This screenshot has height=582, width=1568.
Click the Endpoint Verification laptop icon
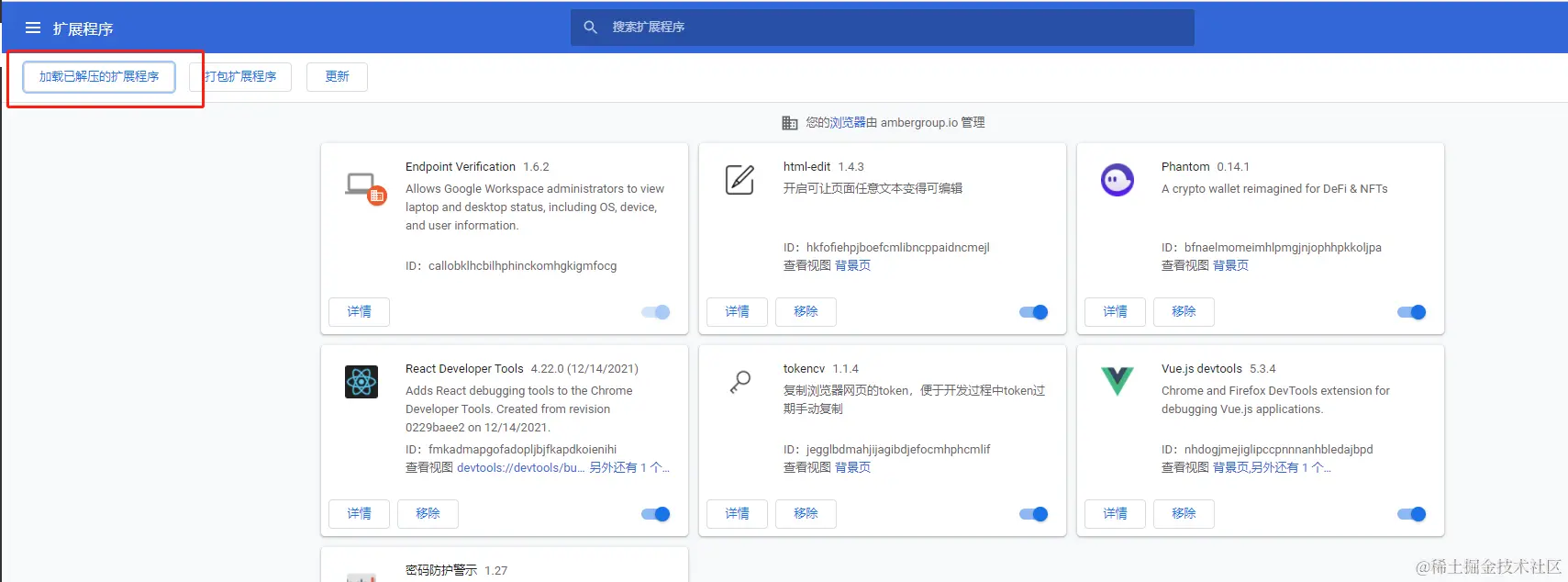[x=365, y=188]
